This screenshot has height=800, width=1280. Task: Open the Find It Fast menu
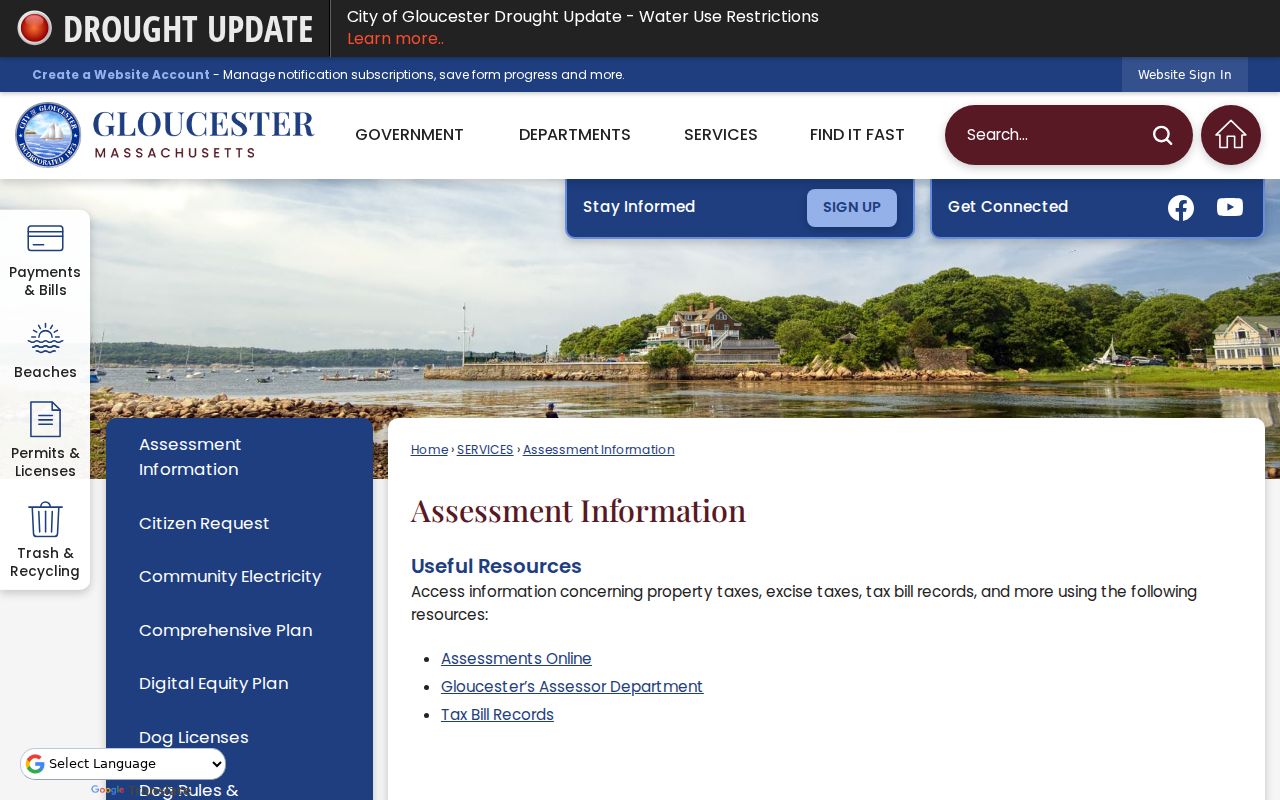pyautogui.click(x=857, y=135)
